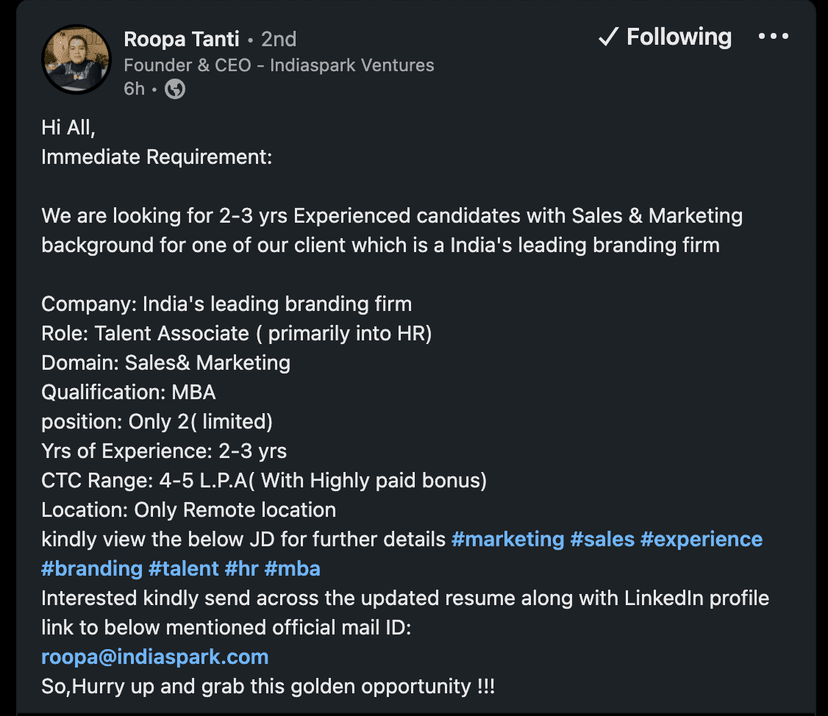Open the #marketing hashtag
The image size is (828, 716).
(x=508, y=539)
